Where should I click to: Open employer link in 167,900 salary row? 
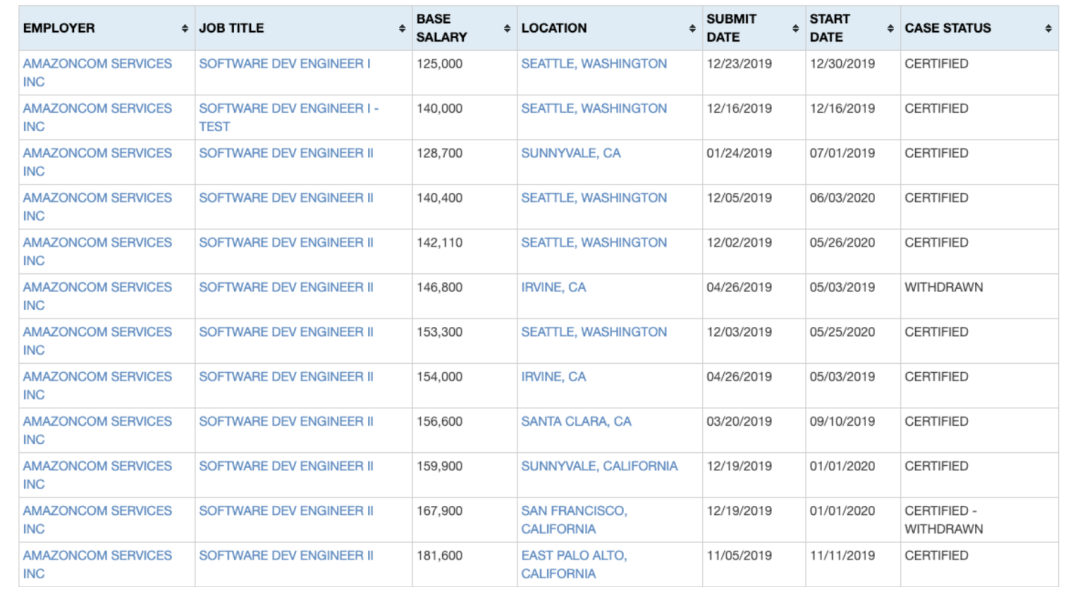click(x=97, y=520)
